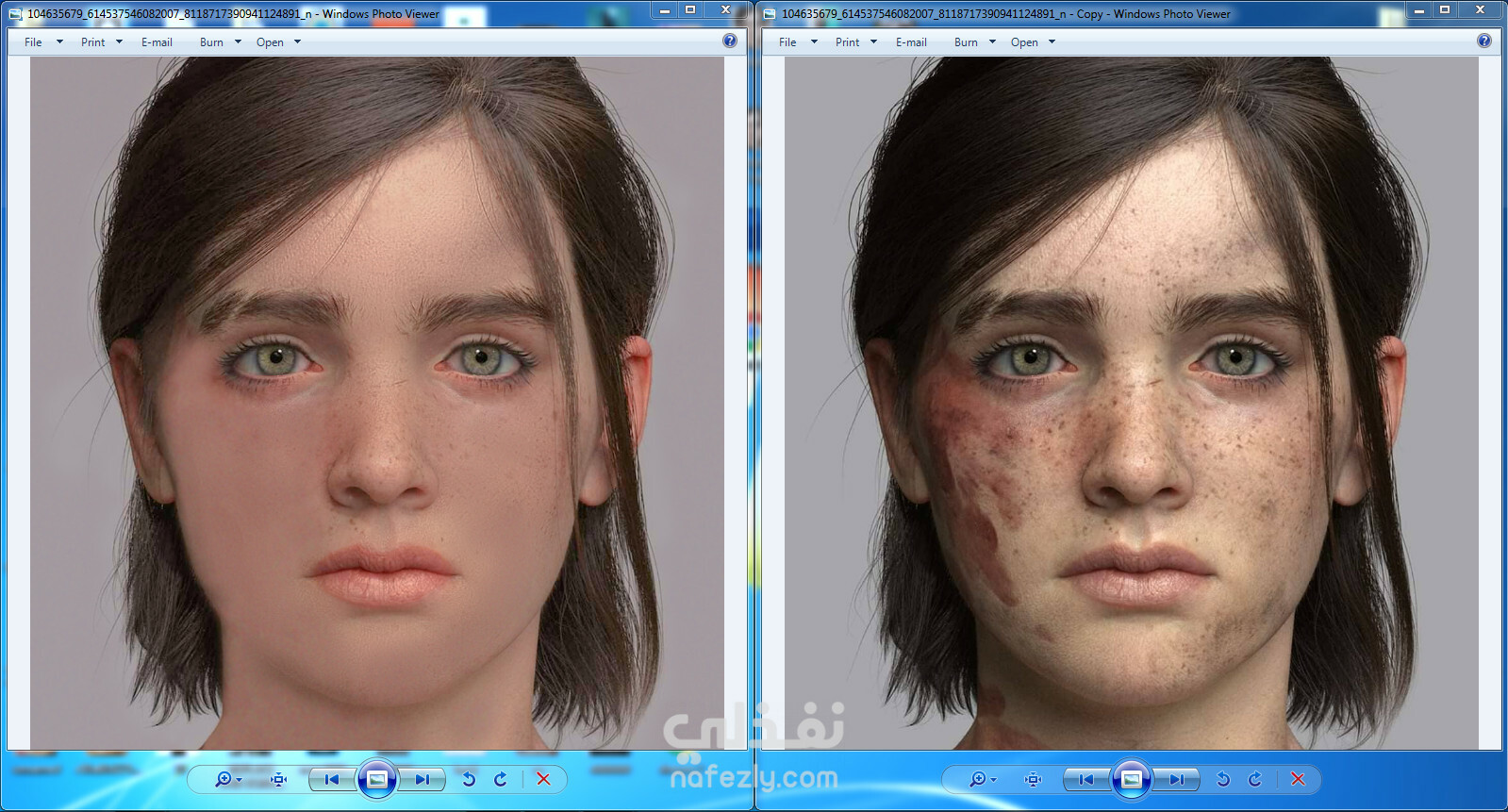Go to previous image in right Copy viewer

pyautogui.click(x=1085, y=779)
